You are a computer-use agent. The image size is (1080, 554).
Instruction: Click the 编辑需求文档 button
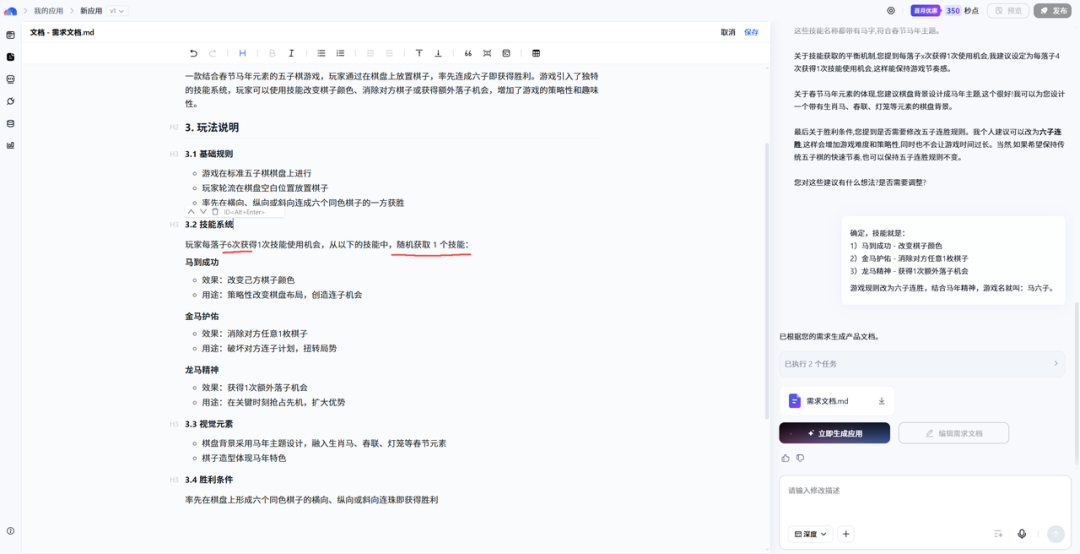point(954,433)
